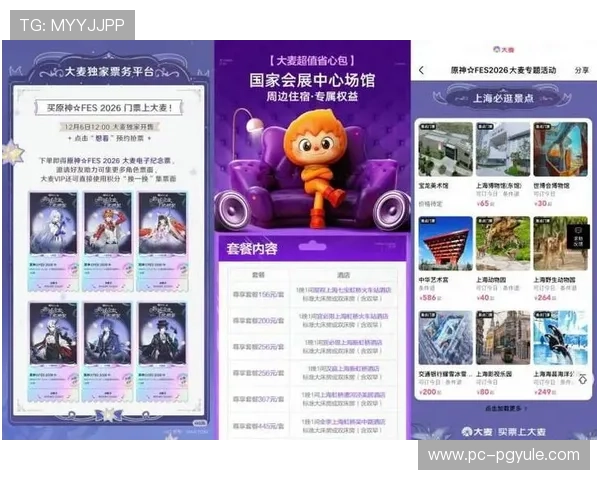The width and height of the screenshot is (600, 480).
Task: Tap the 买原神☆FES 2026 门票上大麦 banner
Action: 109,108
